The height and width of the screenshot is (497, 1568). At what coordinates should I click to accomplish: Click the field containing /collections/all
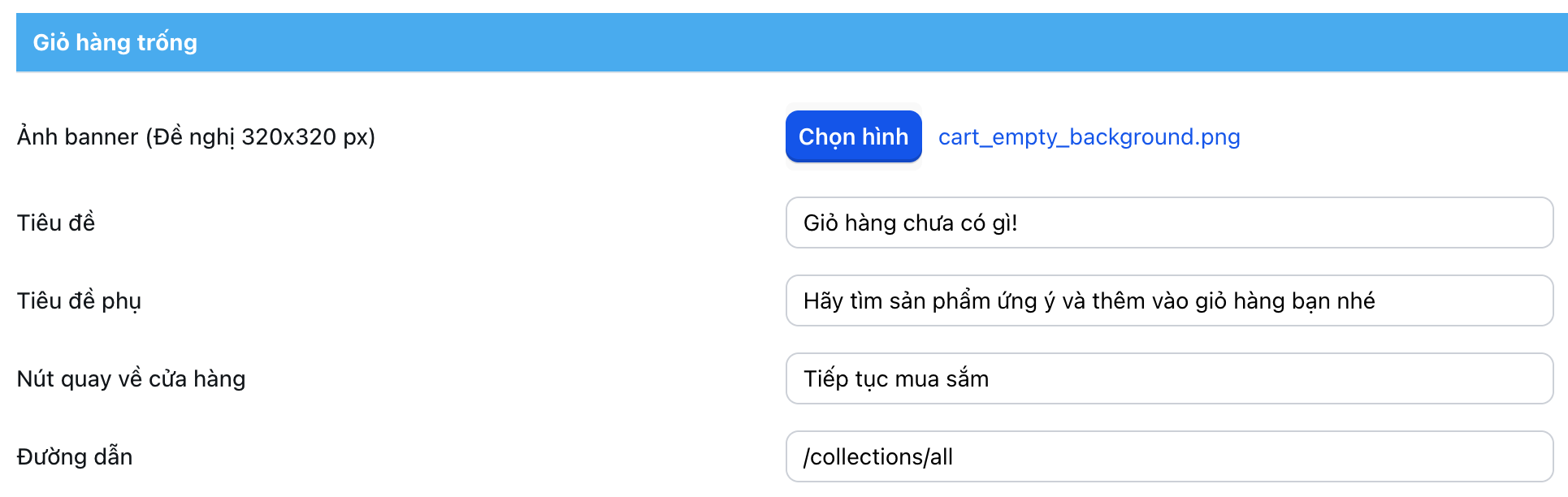pyautogui.click(x=877, y=456)
